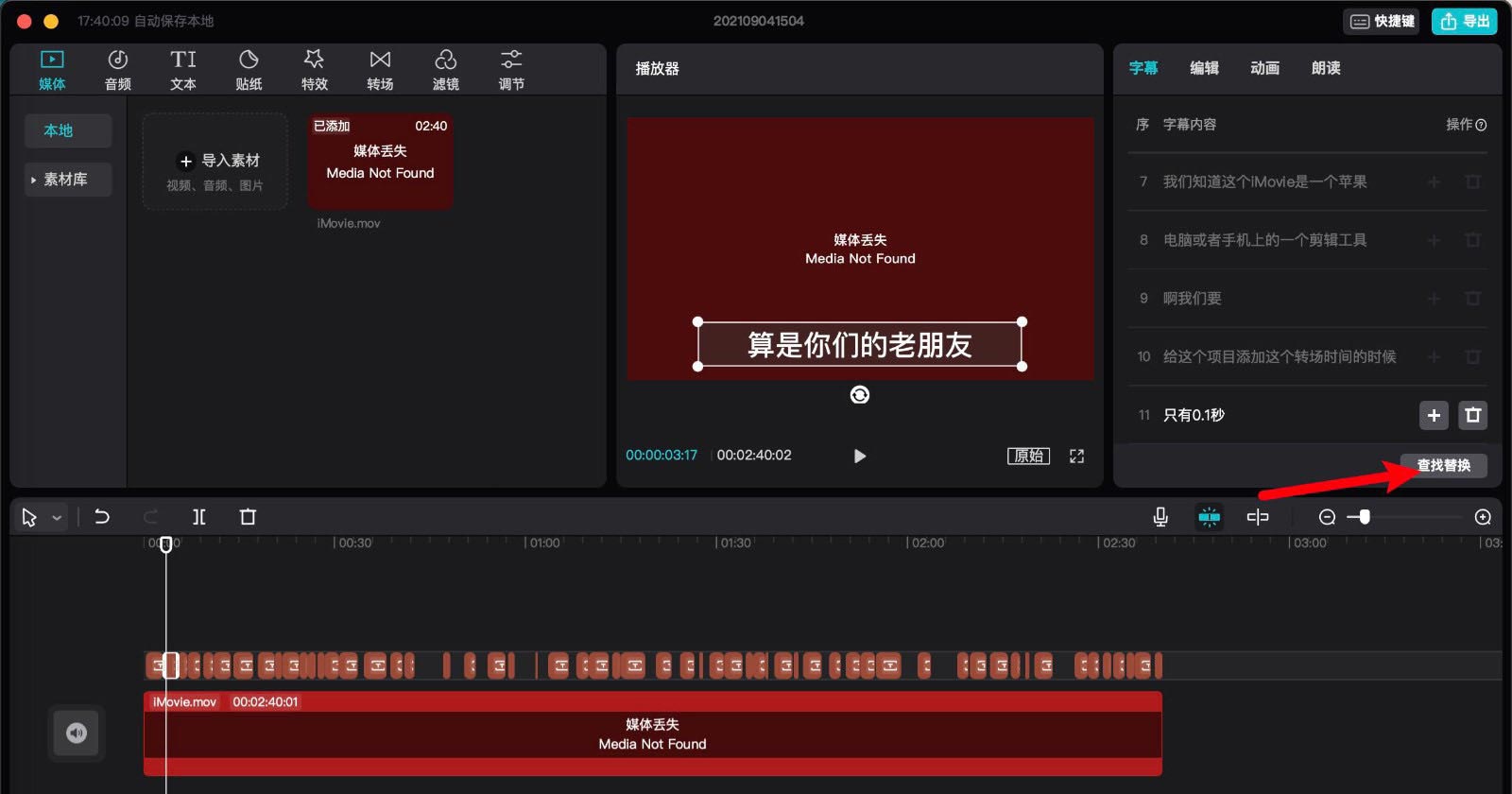Toggle the timeline auto-snap magnet
This screenshot has height=794, width=1512.
click(1209, 517)
